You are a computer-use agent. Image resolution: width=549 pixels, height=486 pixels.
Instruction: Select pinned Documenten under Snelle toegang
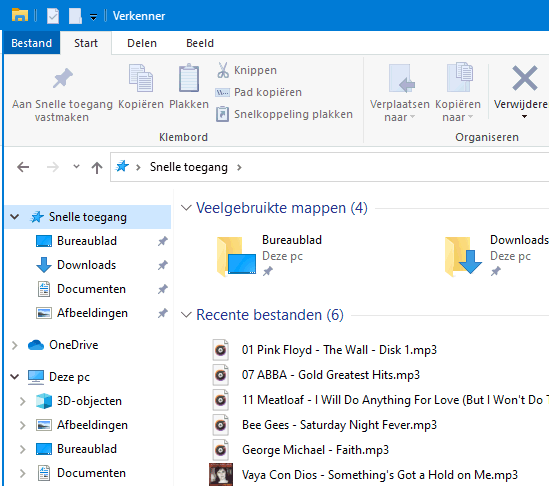[x=91, y=289]
